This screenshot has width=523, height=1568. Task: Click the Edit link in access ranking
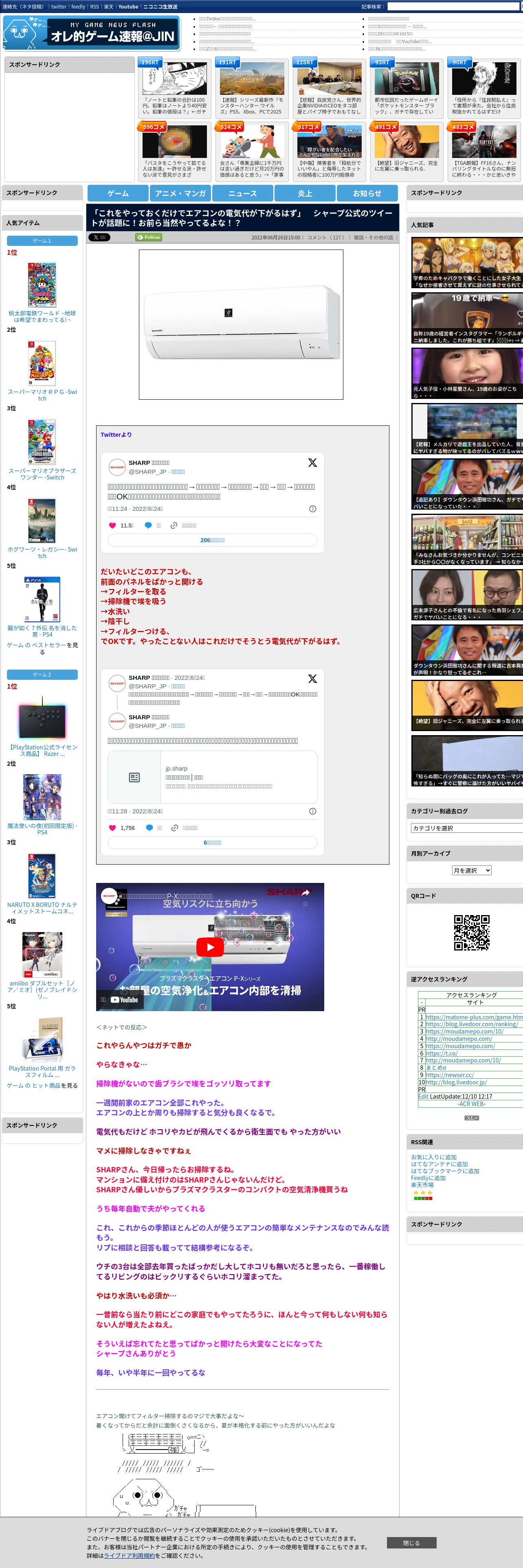[423, 1096]
